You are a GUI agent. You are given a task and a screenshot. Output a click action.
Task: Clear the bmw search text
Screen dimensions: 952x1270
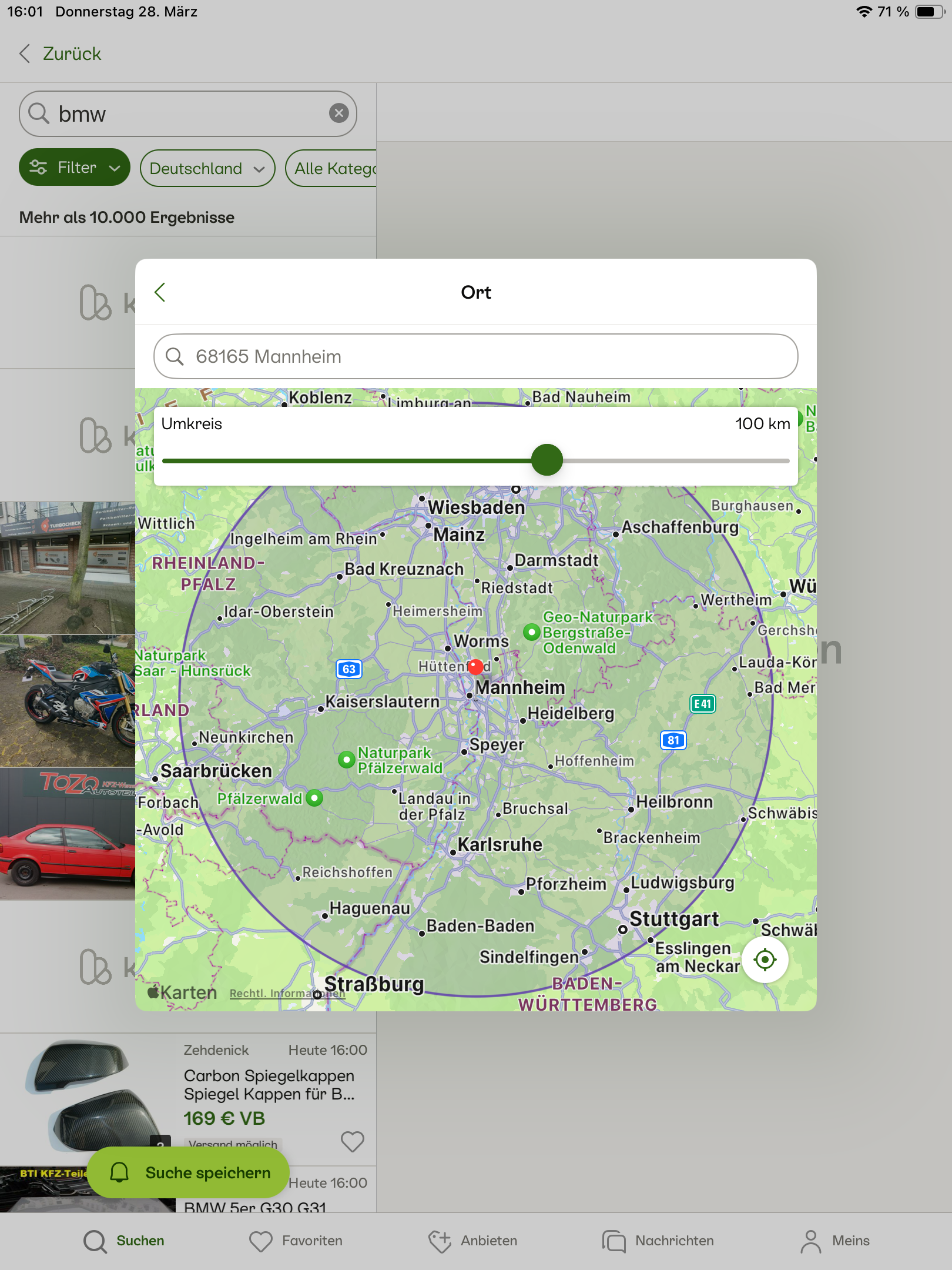338,113
